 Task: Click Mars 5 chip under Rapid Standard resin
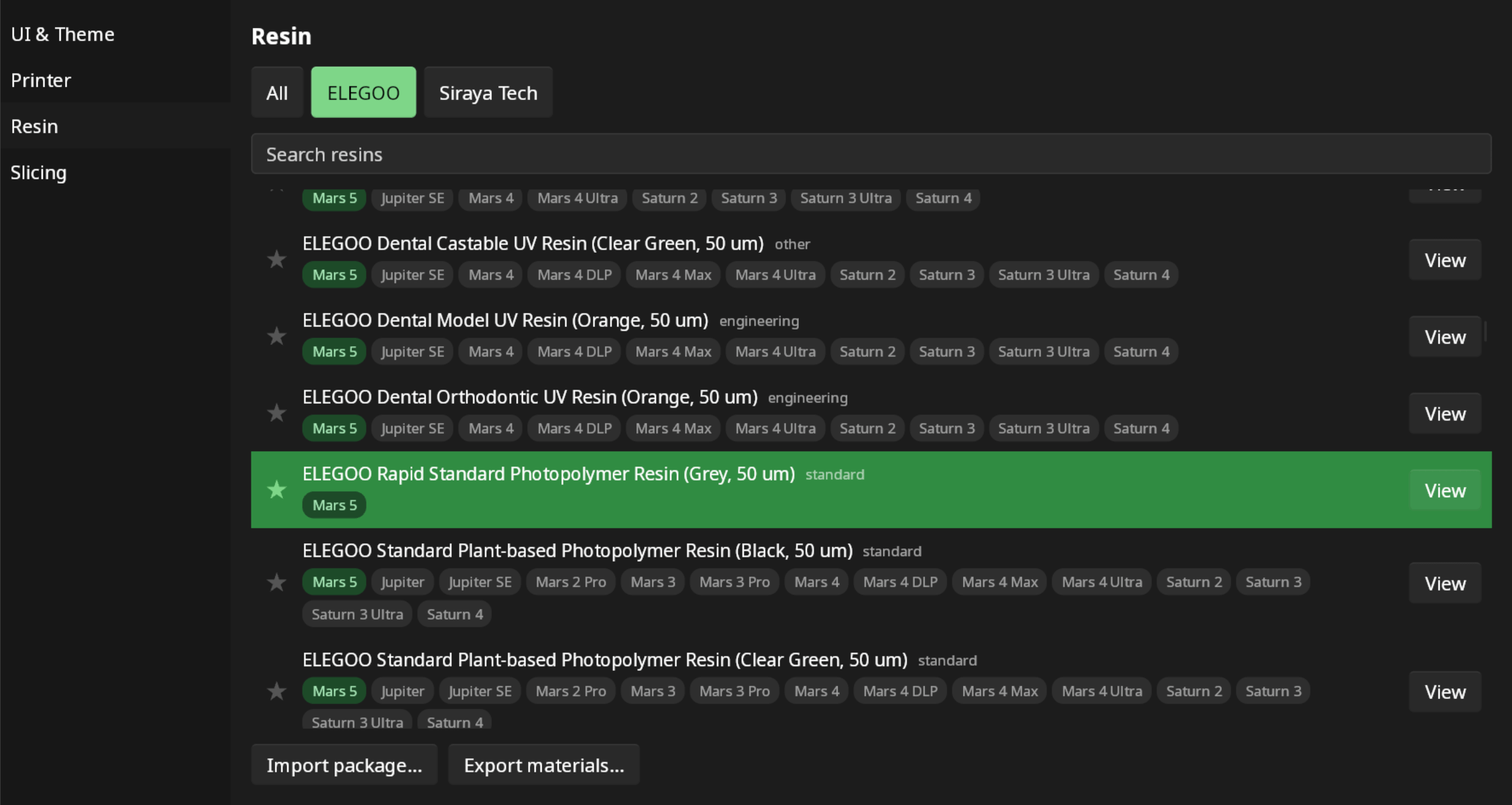[x=335, y=506]
